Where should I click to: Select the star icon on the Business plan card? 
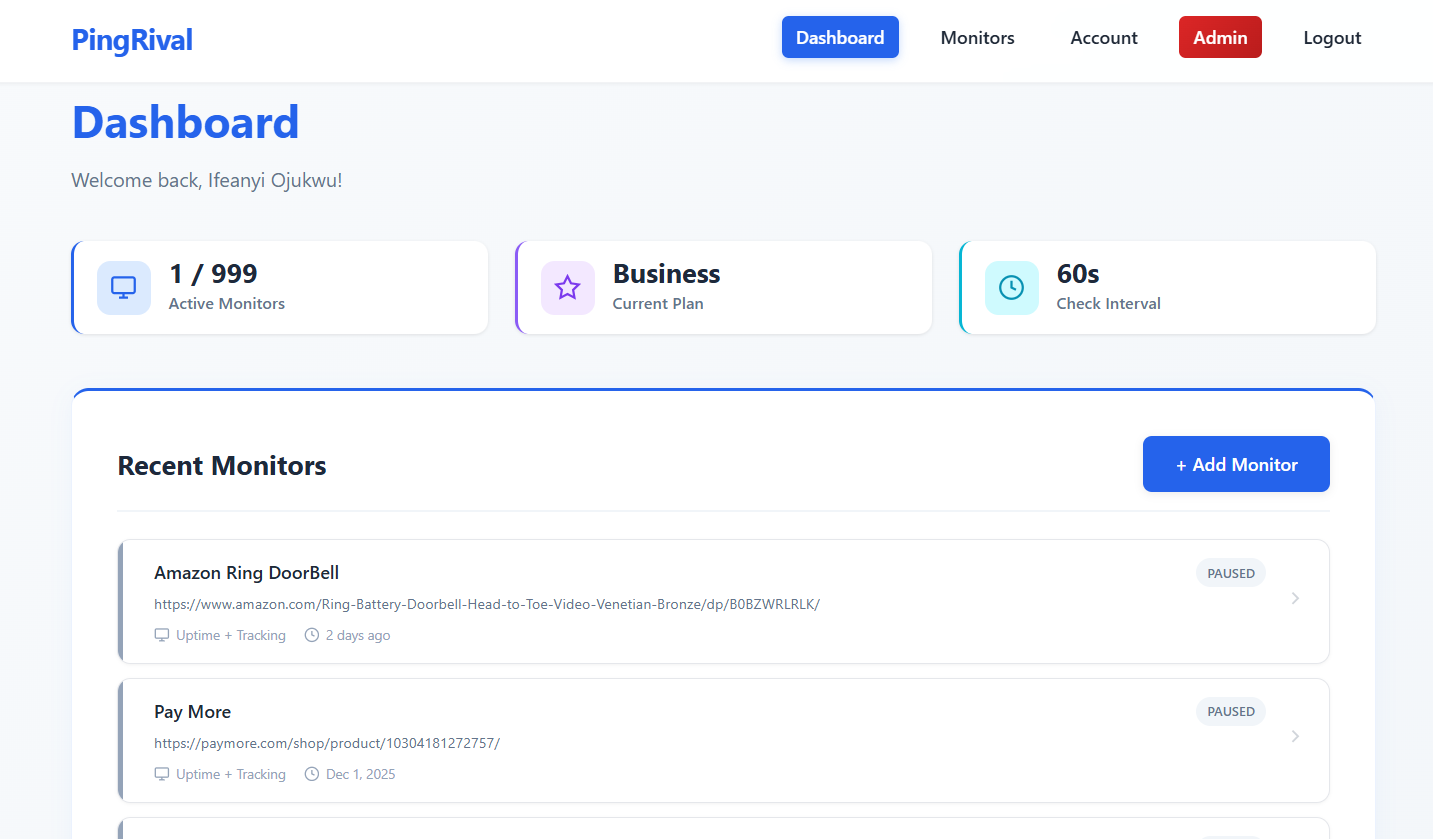tap(567, 287)
